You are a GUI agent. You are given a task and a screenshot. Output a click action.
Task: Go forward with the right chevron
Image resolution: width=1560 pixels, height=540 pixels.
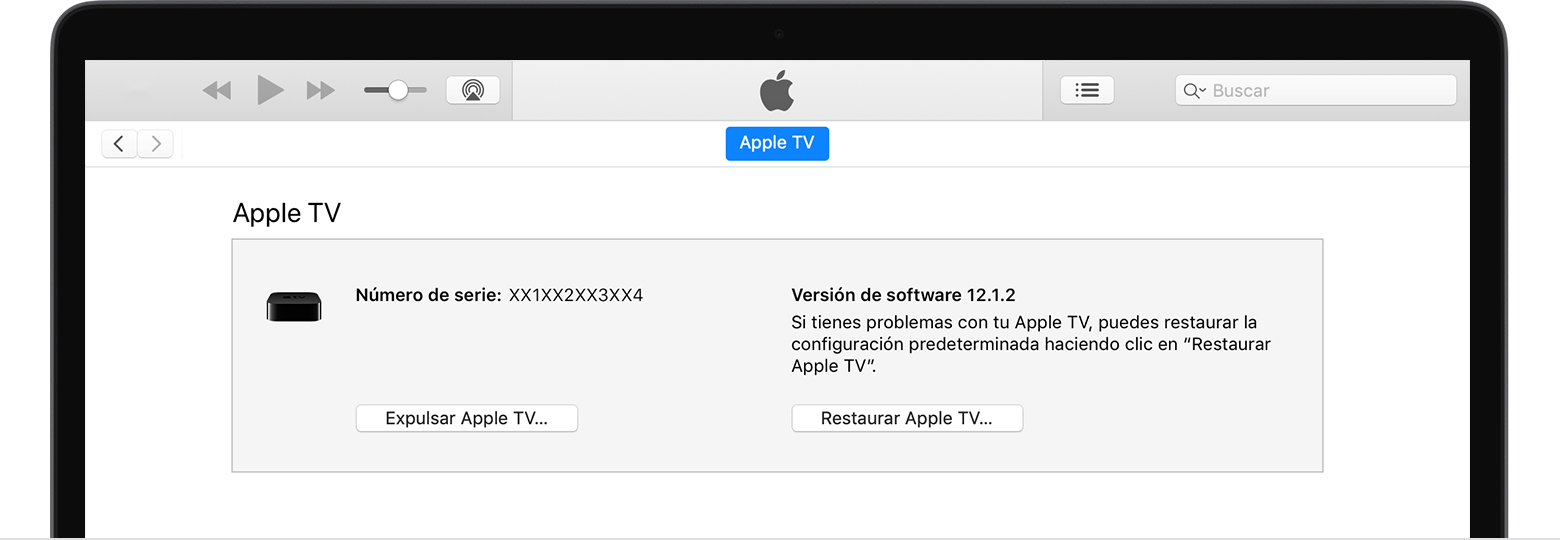[x=155, y=144]
